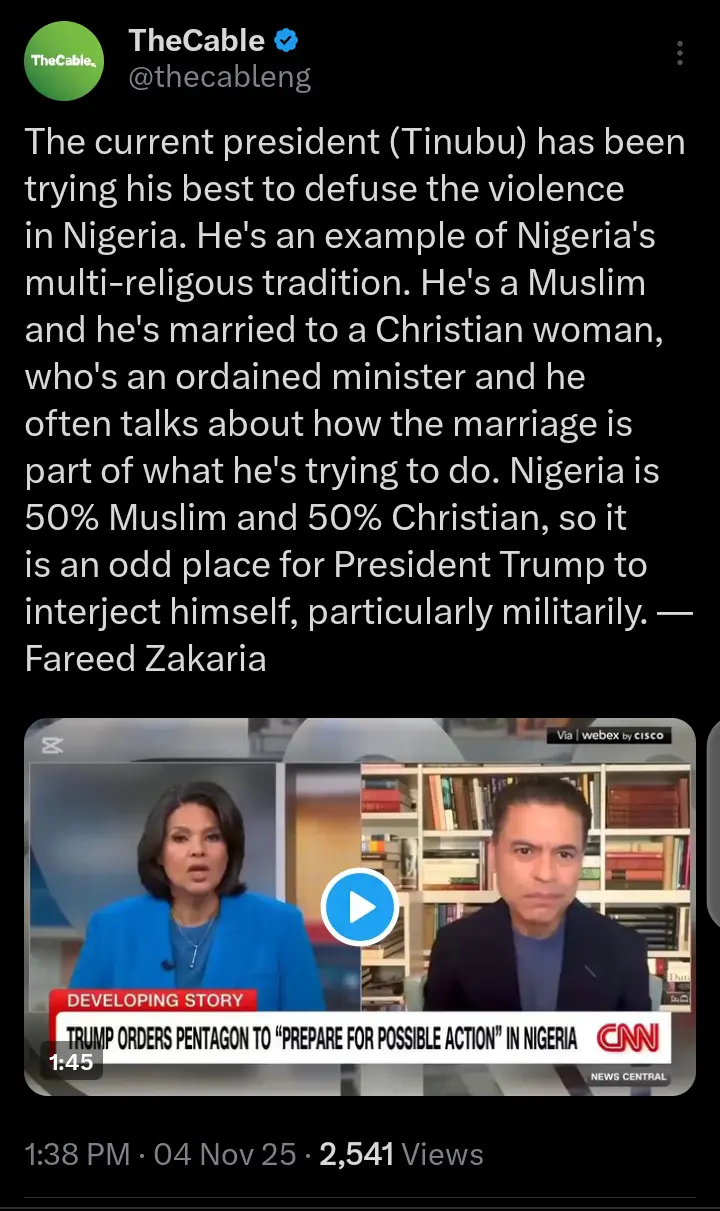Screen dimensions: 720x1211
Task: Tap the Trump orders Pentagon headline chyron
Action: [321, 1038]
